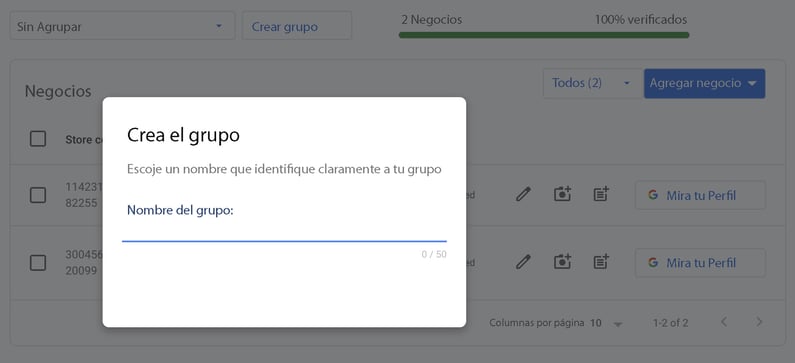This screenshot has width=795, height=363.
Task: Click the edit pencil icon for store 114231
Action: (523, 195)
